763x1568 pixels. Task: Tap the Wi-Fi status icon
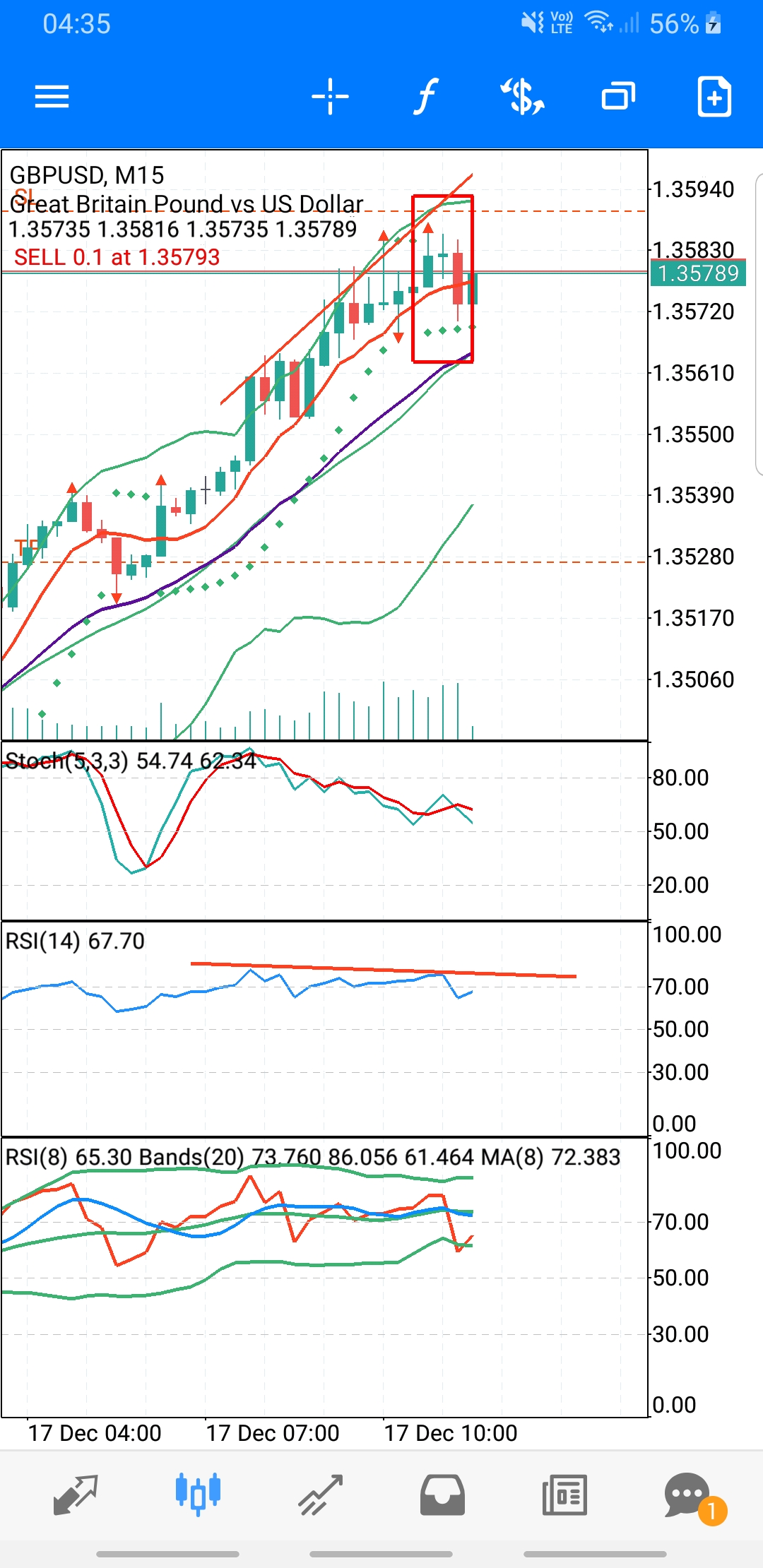click(x=599, y=23)
